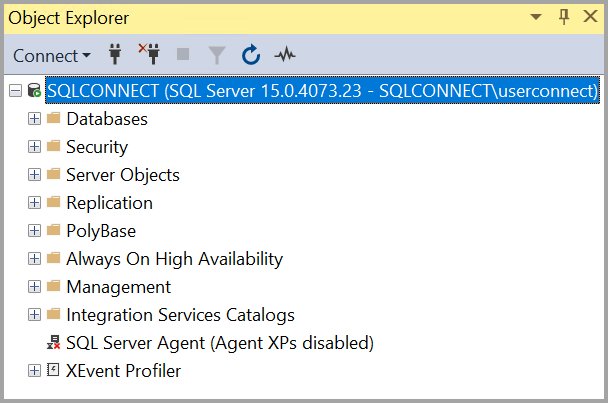Click the Replication folder icon
608x403 pixels.
point(54,202)
